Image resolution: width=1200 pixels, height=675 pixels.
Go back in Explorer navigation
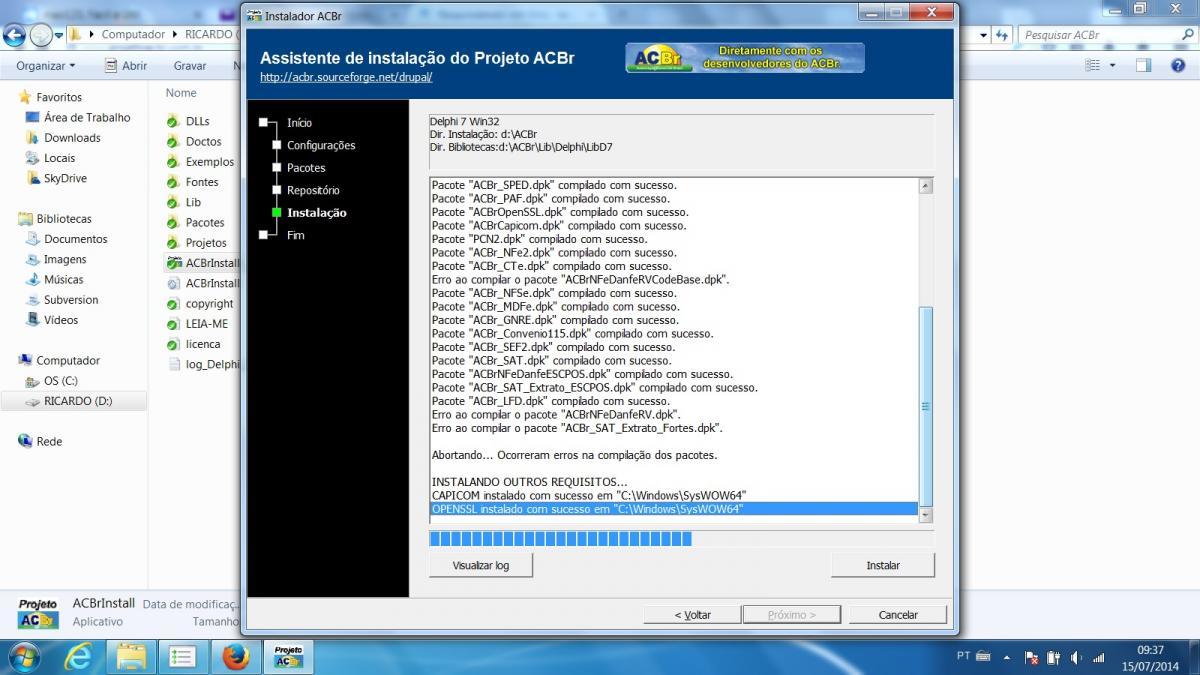(x=13, y=35)
